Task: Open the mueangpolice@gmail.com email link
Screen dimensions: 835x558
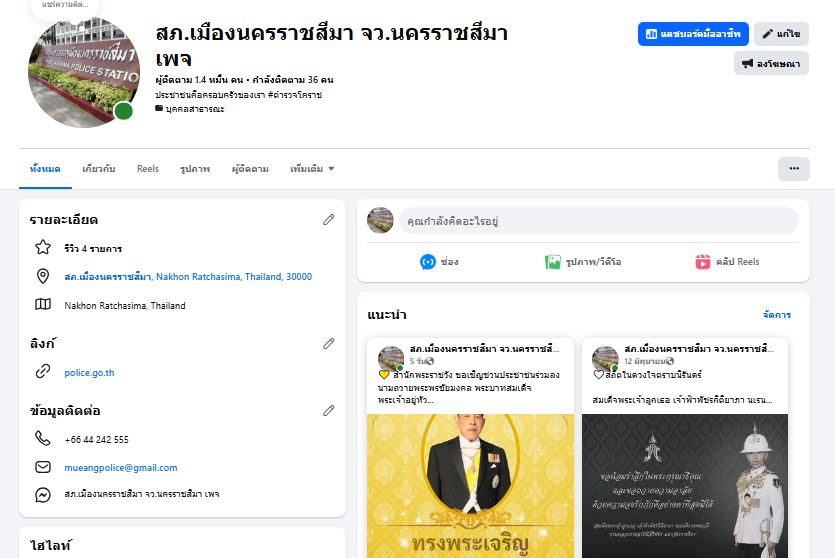Action: (x=121, y=468)
